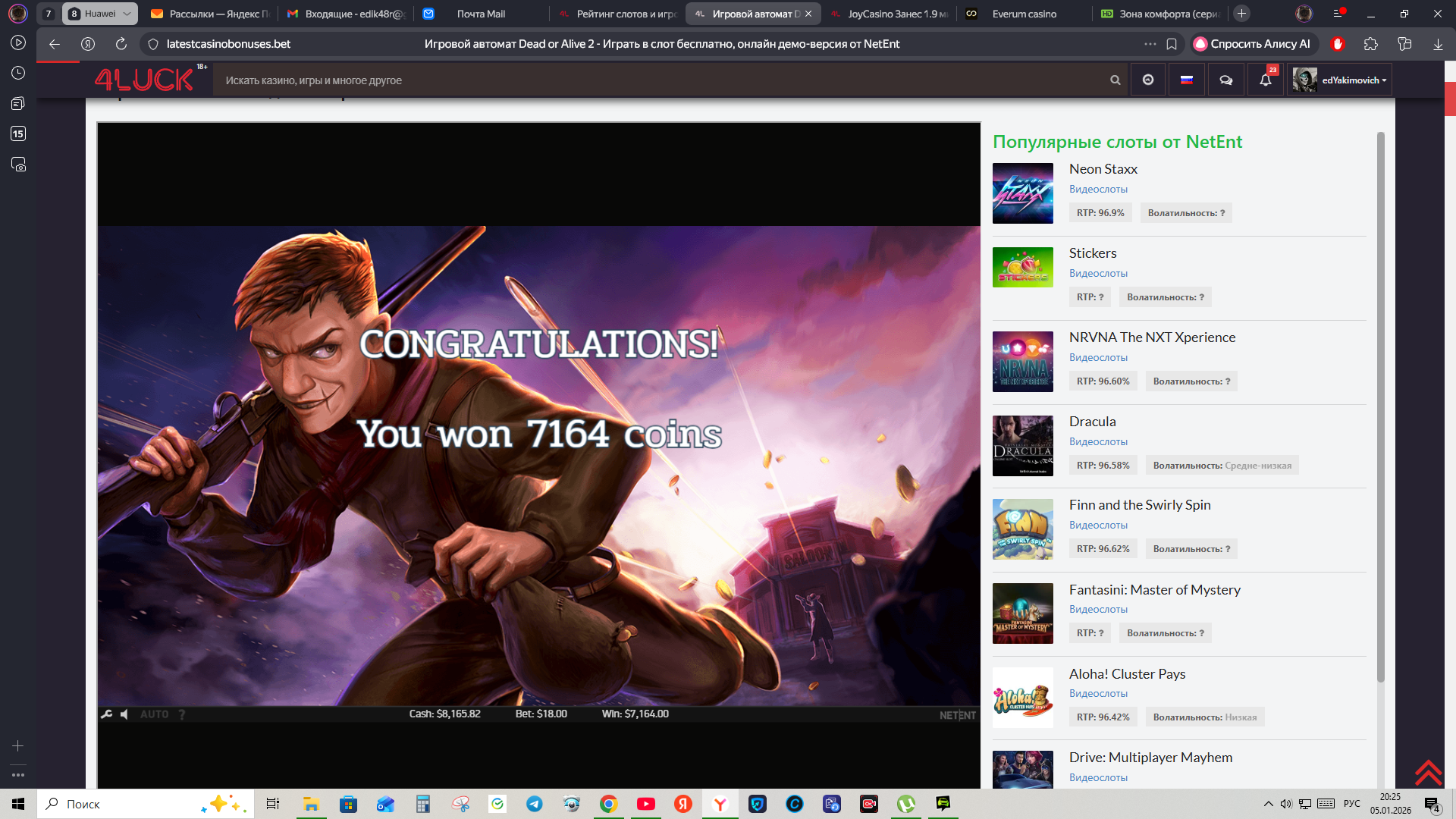Screen dimensions: 1456x819
Task: Open the browser address bar three-dot menu
Action: pos(1150,44)
